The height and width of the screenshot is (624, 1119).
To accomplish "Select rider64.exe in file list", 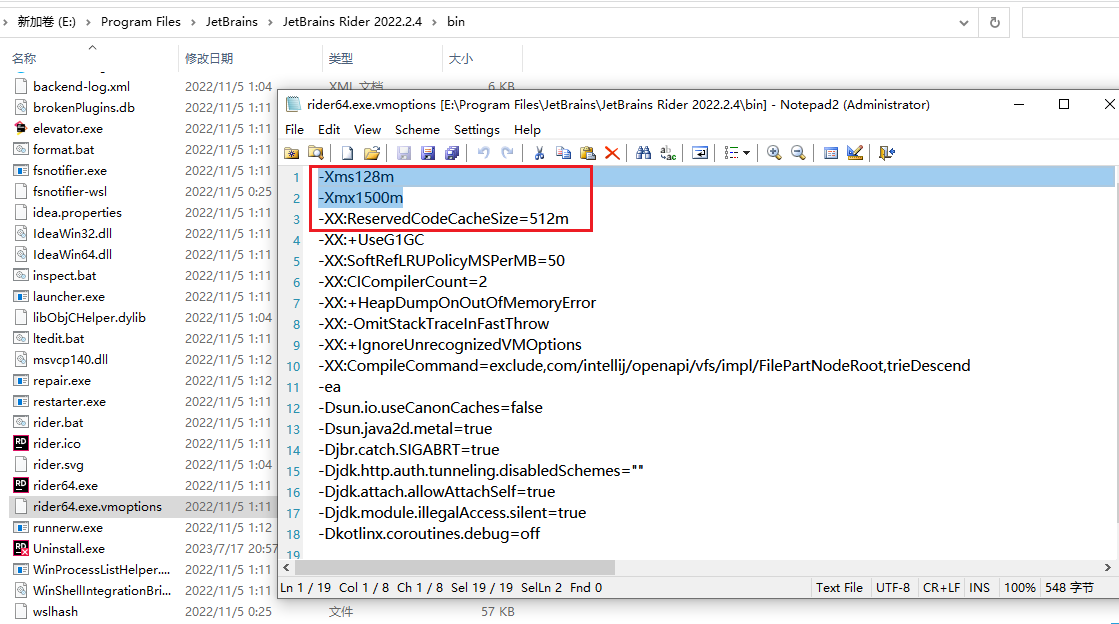I will coord(65,485).
